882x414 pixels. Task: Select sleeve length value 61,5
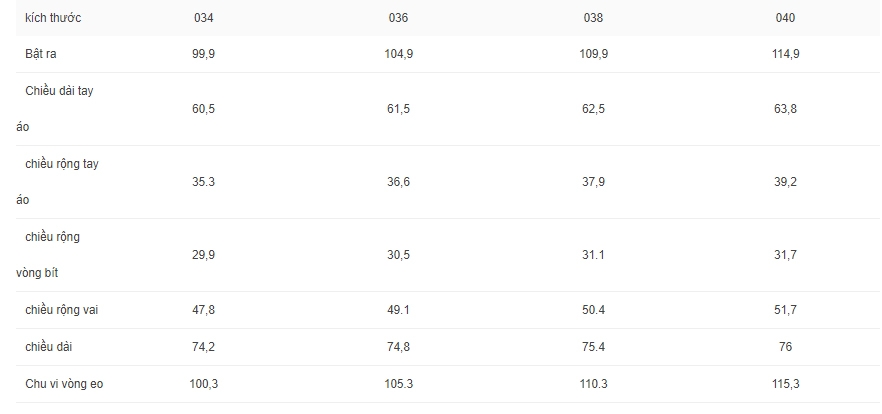pyautogui.click(x=398, y=109)
